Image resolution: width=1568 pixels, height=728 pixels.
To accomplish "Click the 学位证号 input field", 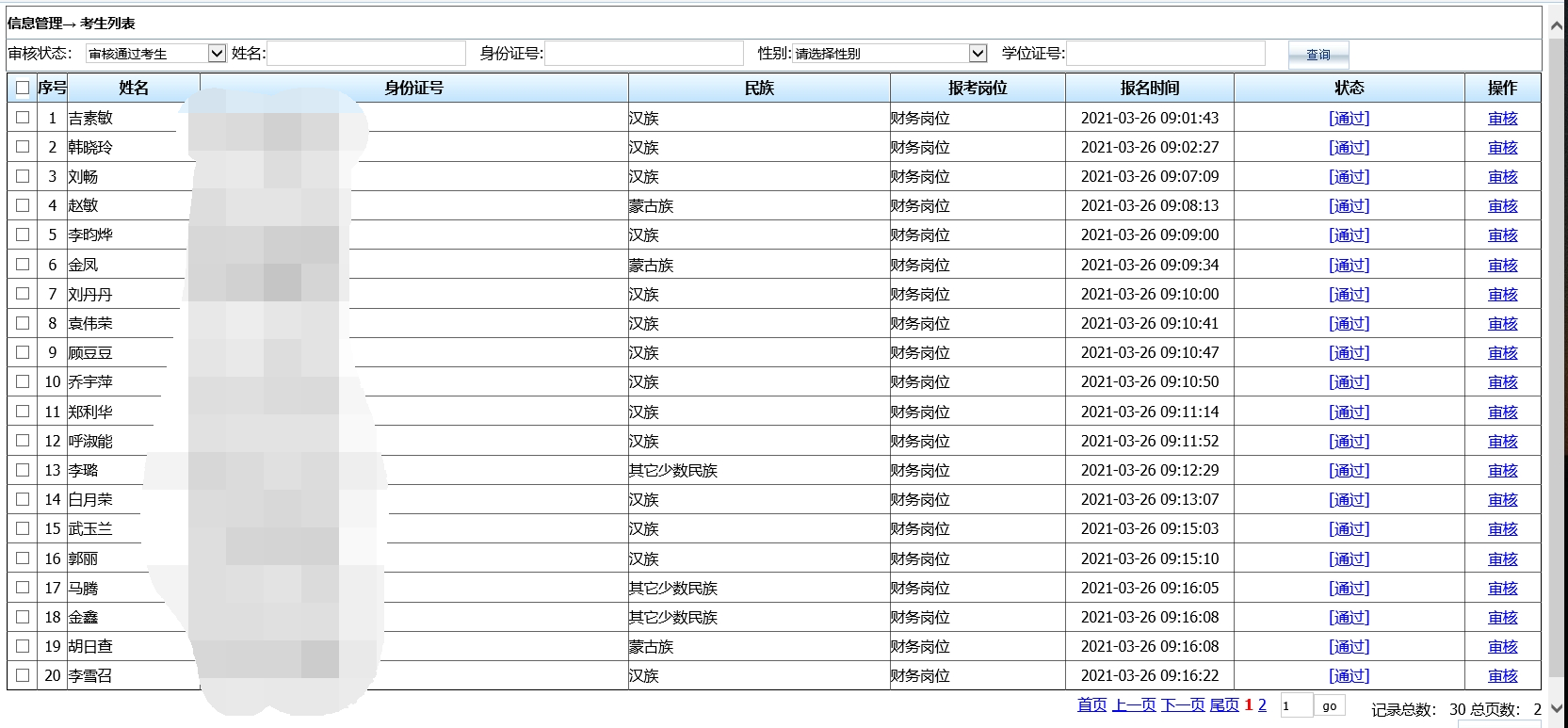I will click(1165, 54).
